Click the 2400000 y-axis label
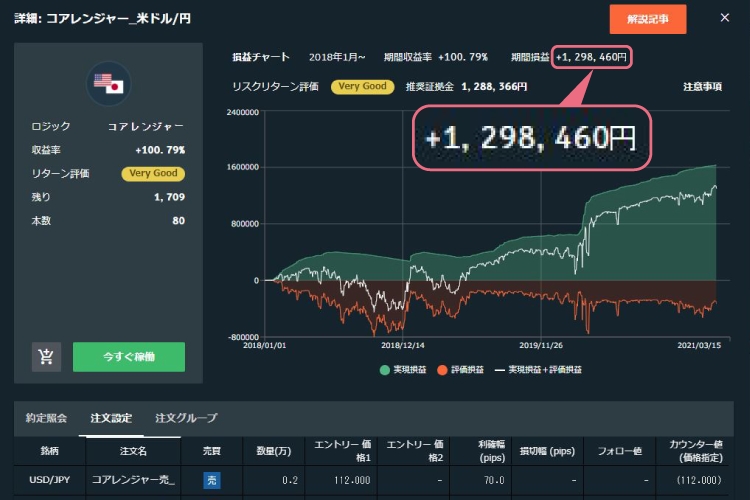Screen dimensions: 750x500 click(x=243, y=112)
